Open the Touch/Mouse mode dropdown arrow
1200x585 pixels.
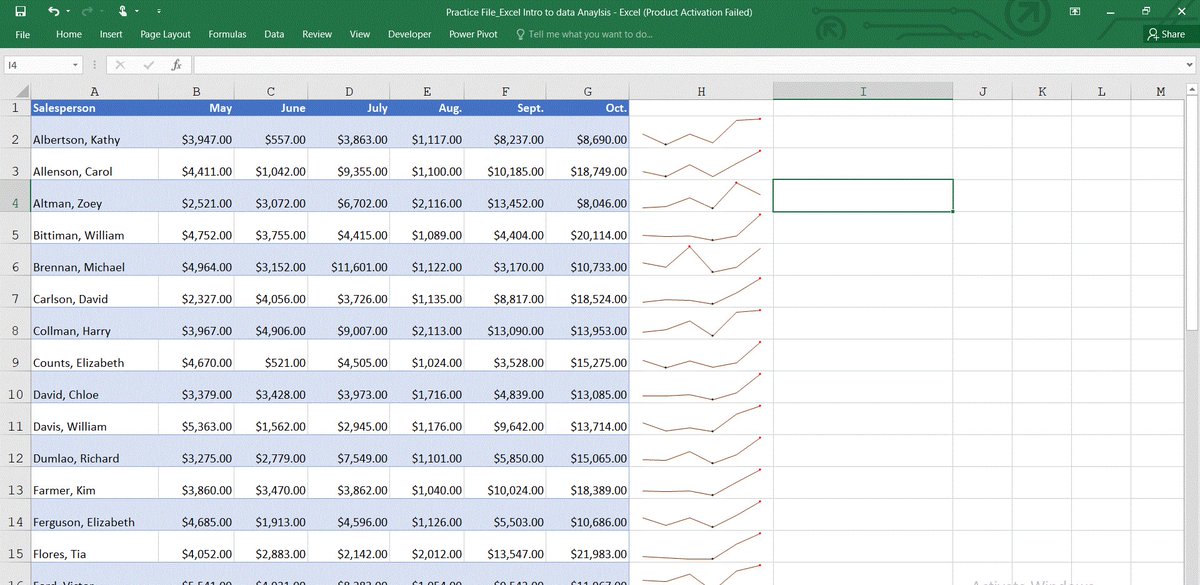click(138, 12)
